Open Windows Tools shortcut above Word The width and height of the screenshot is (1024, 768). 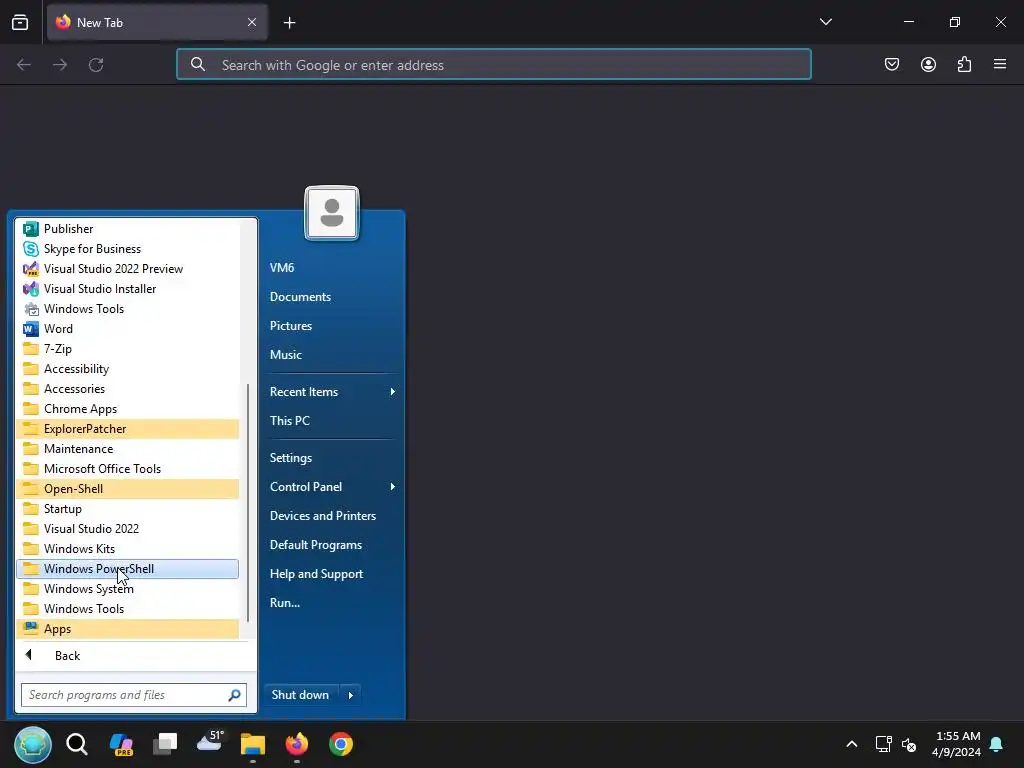[x=128, y=309]
